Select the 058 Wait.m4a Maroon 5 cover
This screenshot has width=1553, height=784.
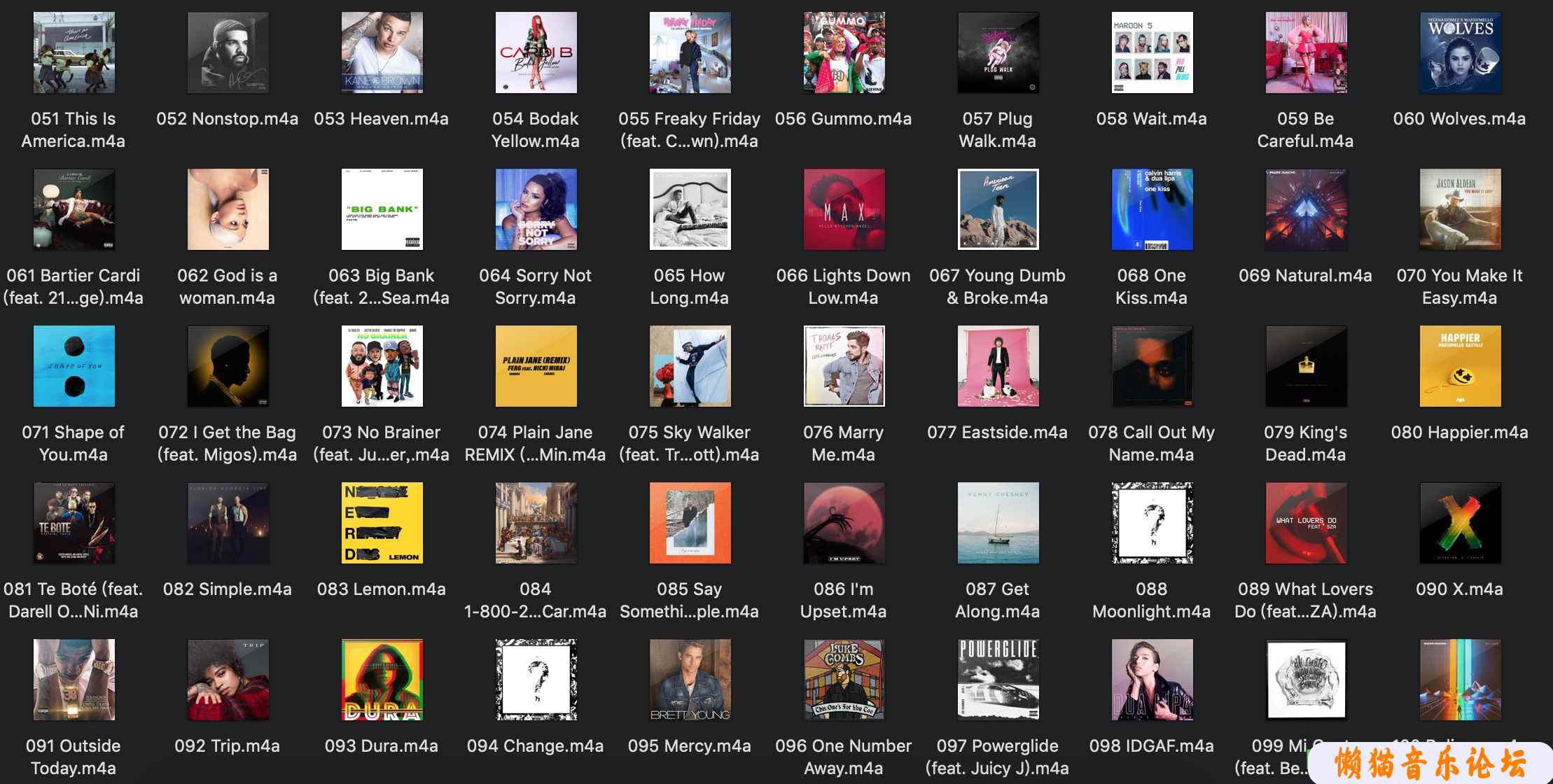tap(1152, 52)
